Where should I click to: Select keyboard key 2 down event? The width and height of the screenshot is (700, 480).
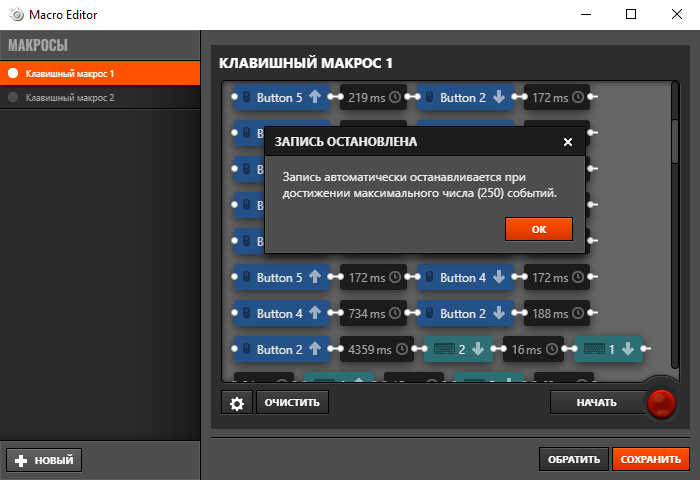(458, 349)
